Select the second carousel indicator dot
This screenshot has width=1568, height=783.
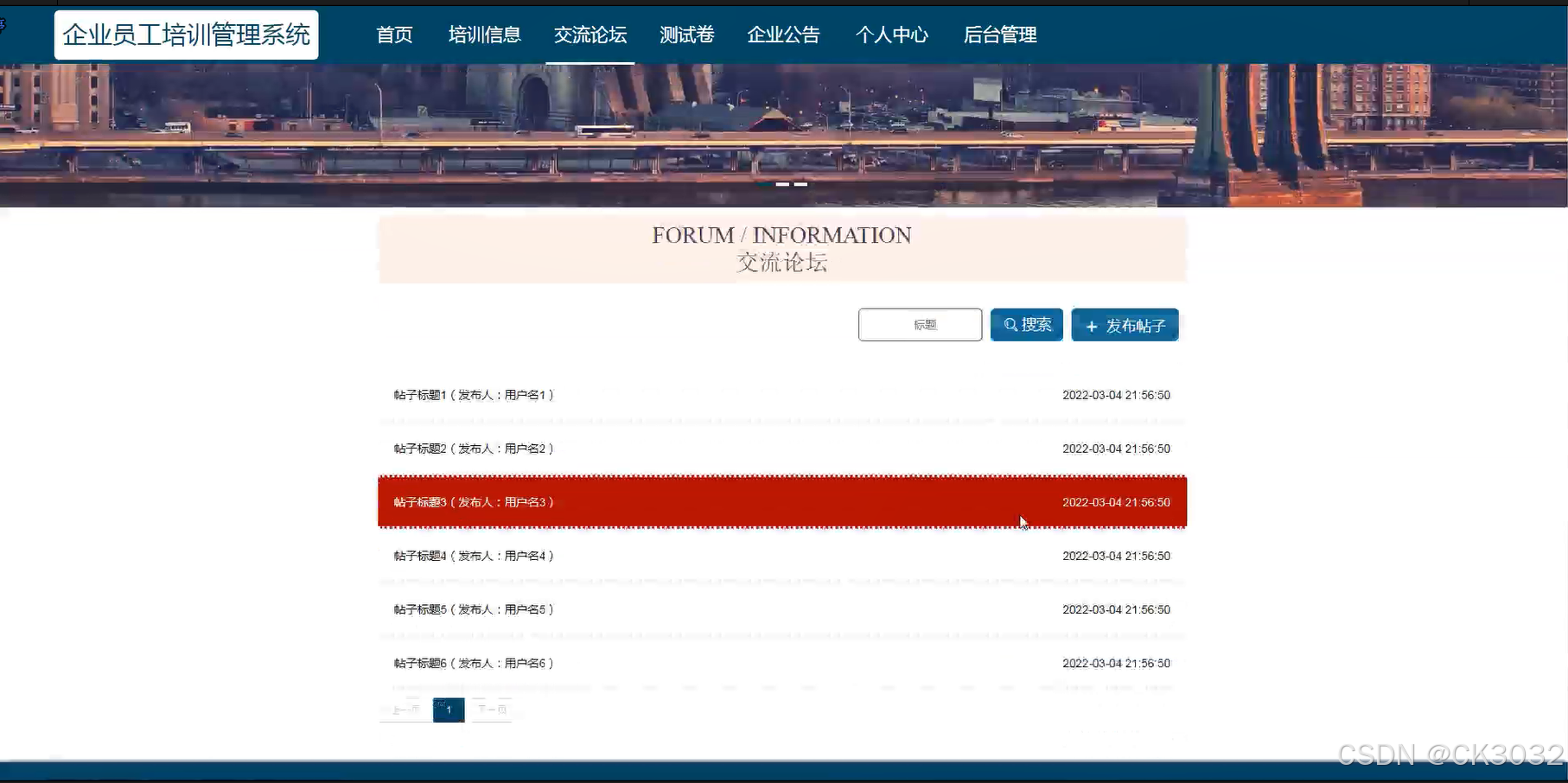point(782,184)
